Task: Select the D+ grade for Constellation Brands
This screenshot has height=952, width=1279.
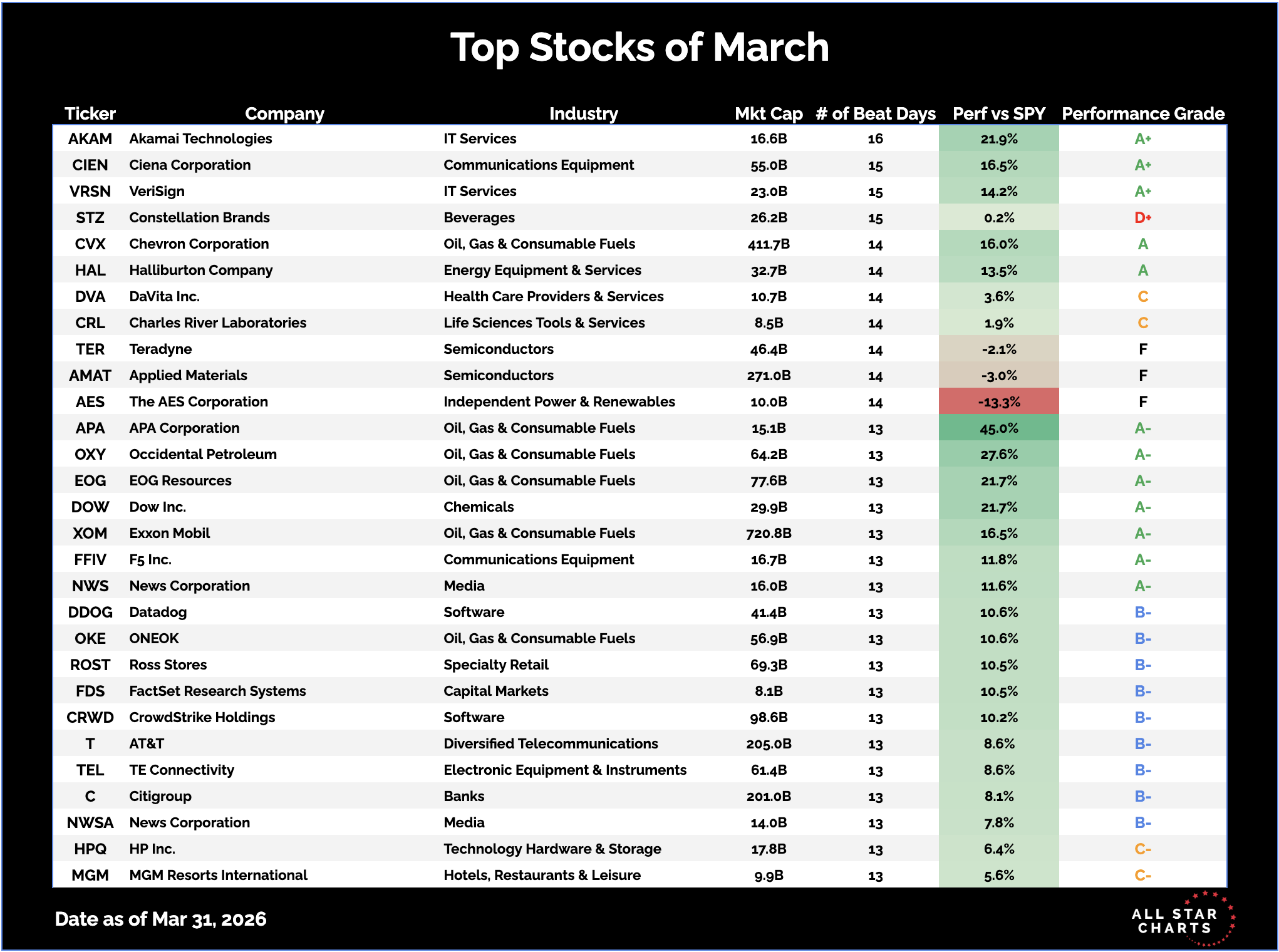Action: click(x=1142, y=217)
